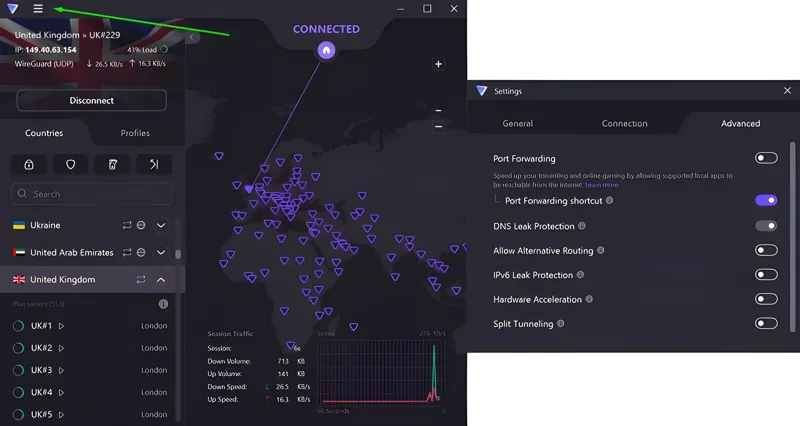Enable the Port Forwarding toggle
Viewport: 800px width, 426px height.
766,158
